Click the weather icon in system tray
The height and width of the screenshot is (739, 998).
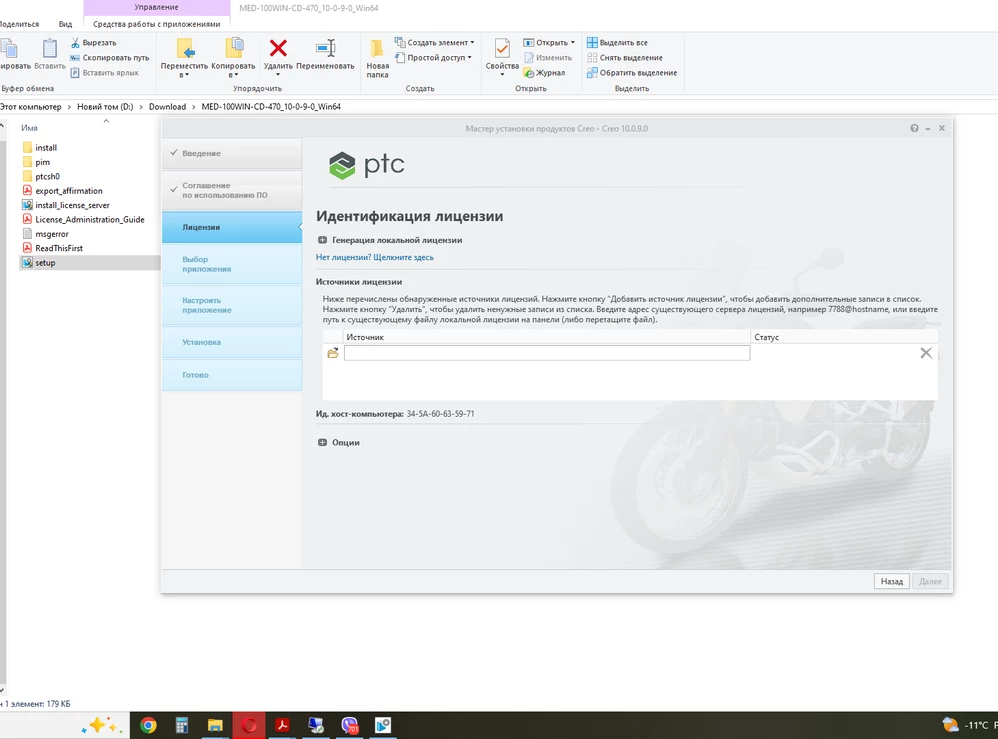click(x=950, y=724)
